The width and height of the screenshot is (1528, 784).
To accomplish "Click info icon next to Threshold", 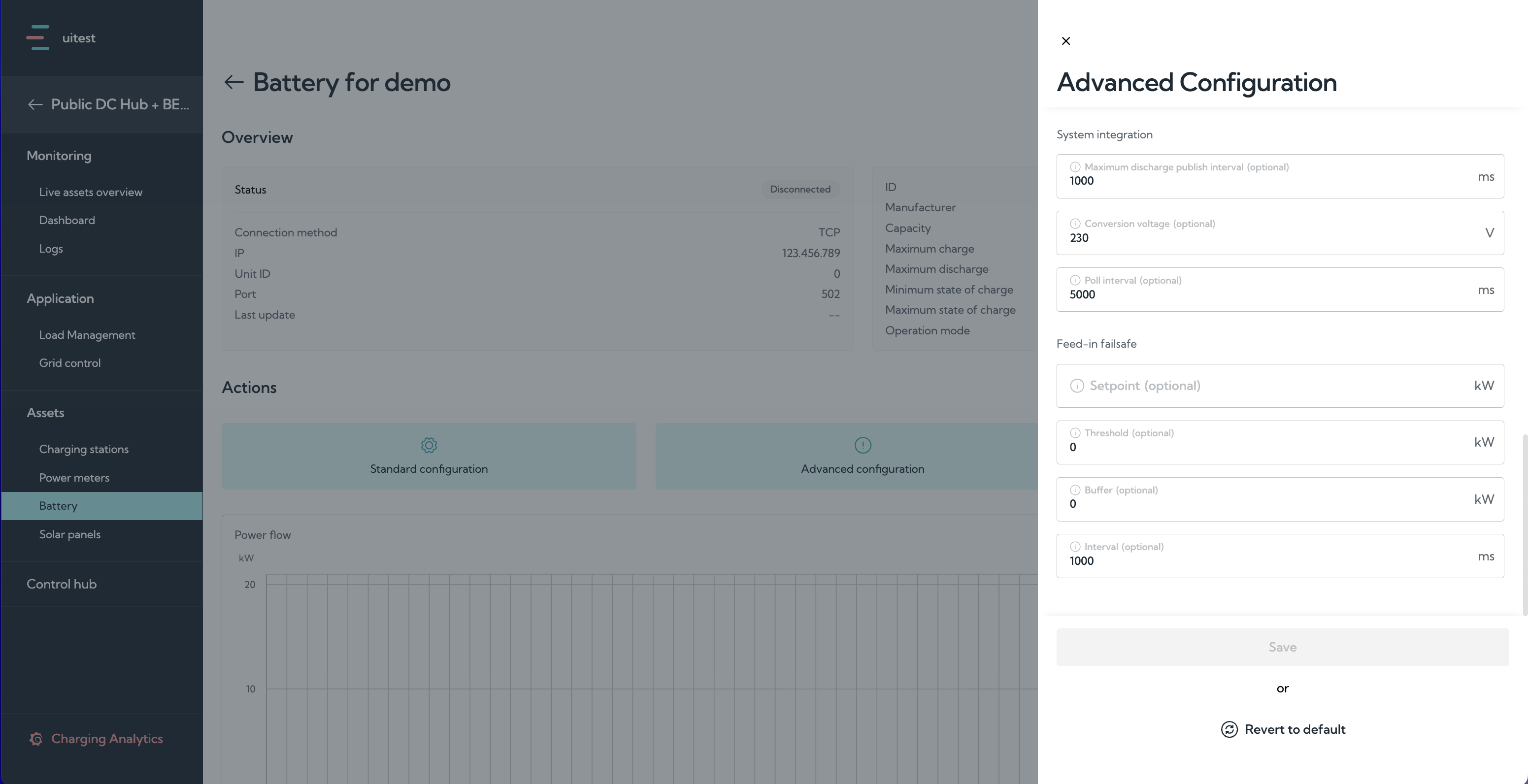I will click(1075, 433).
